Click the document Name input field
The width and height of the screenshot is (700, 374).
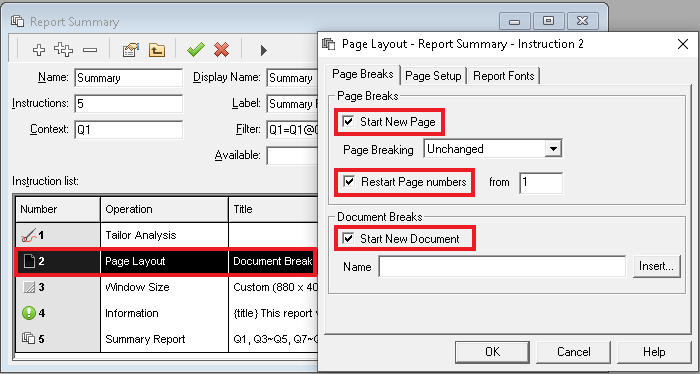click(502, 266)
